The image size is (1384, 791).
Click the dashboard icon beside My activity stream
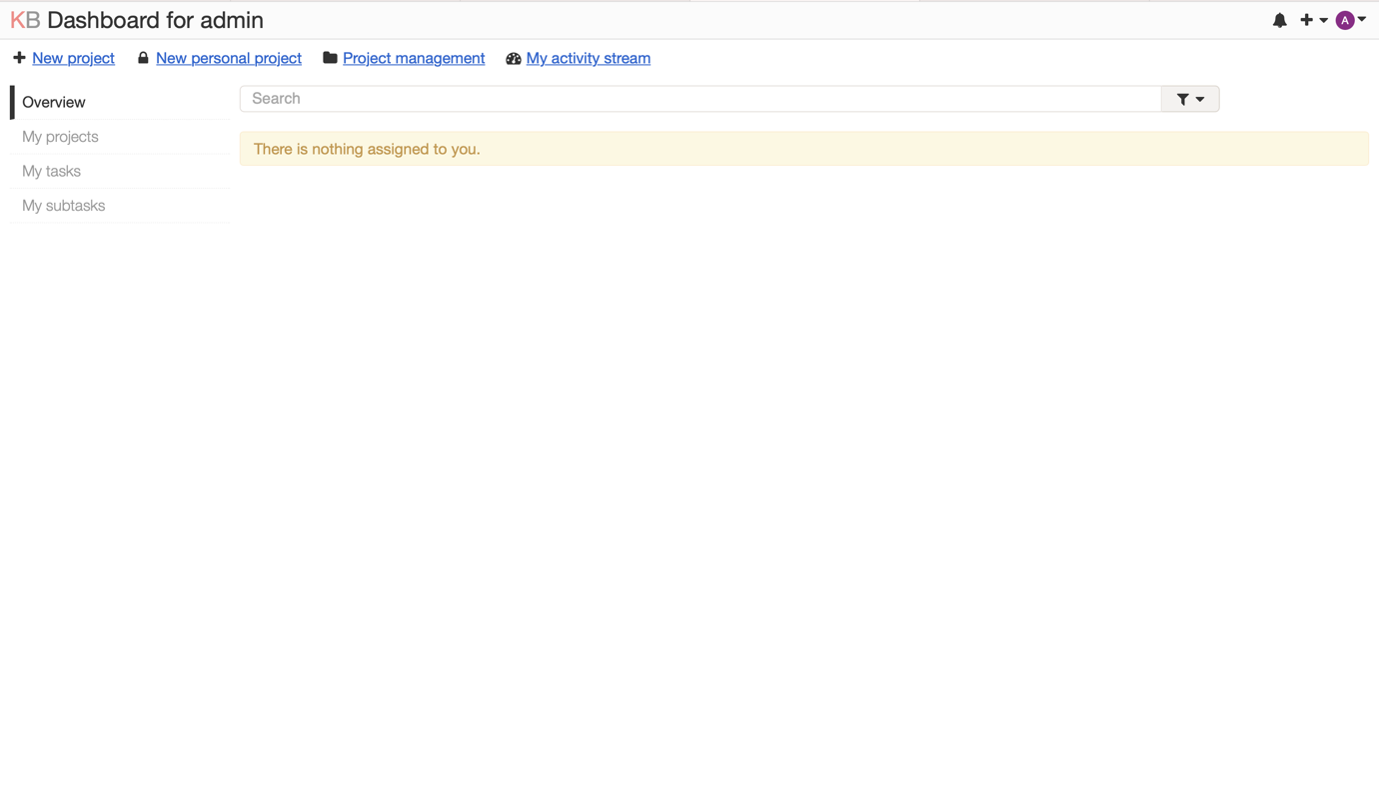coord(515,59)
